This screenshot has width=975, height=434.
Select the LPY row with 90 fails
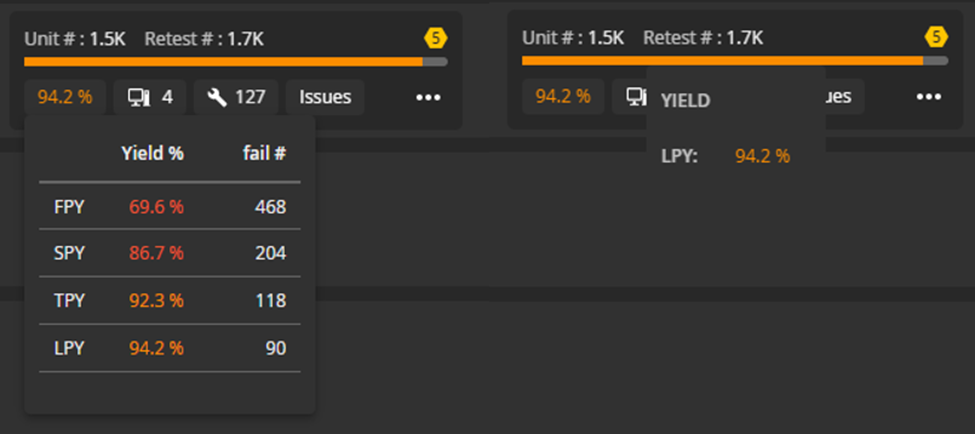[170, 348]
